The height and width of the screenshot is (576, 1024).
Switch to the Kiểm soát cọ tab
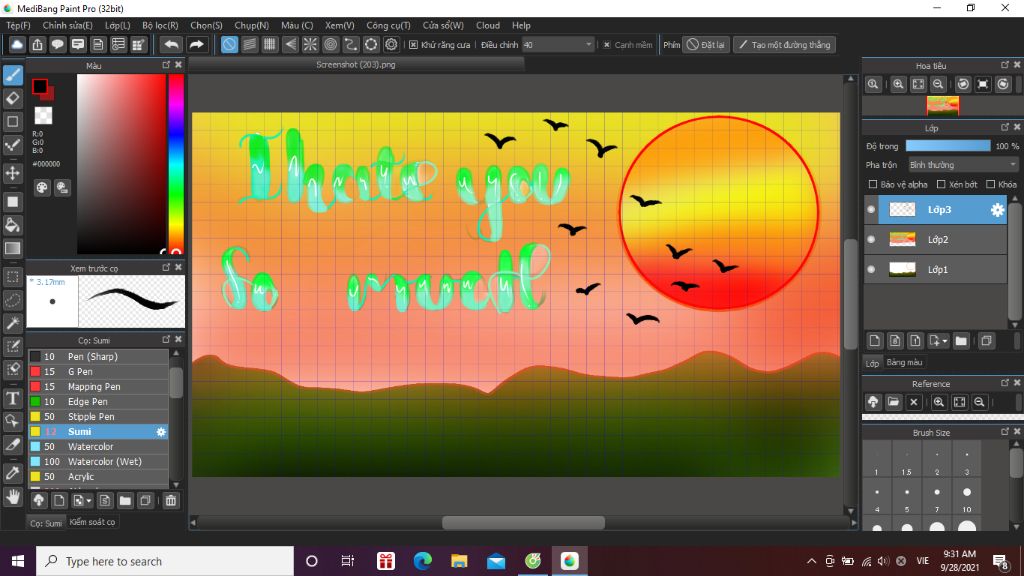click(x=92, y=522)
